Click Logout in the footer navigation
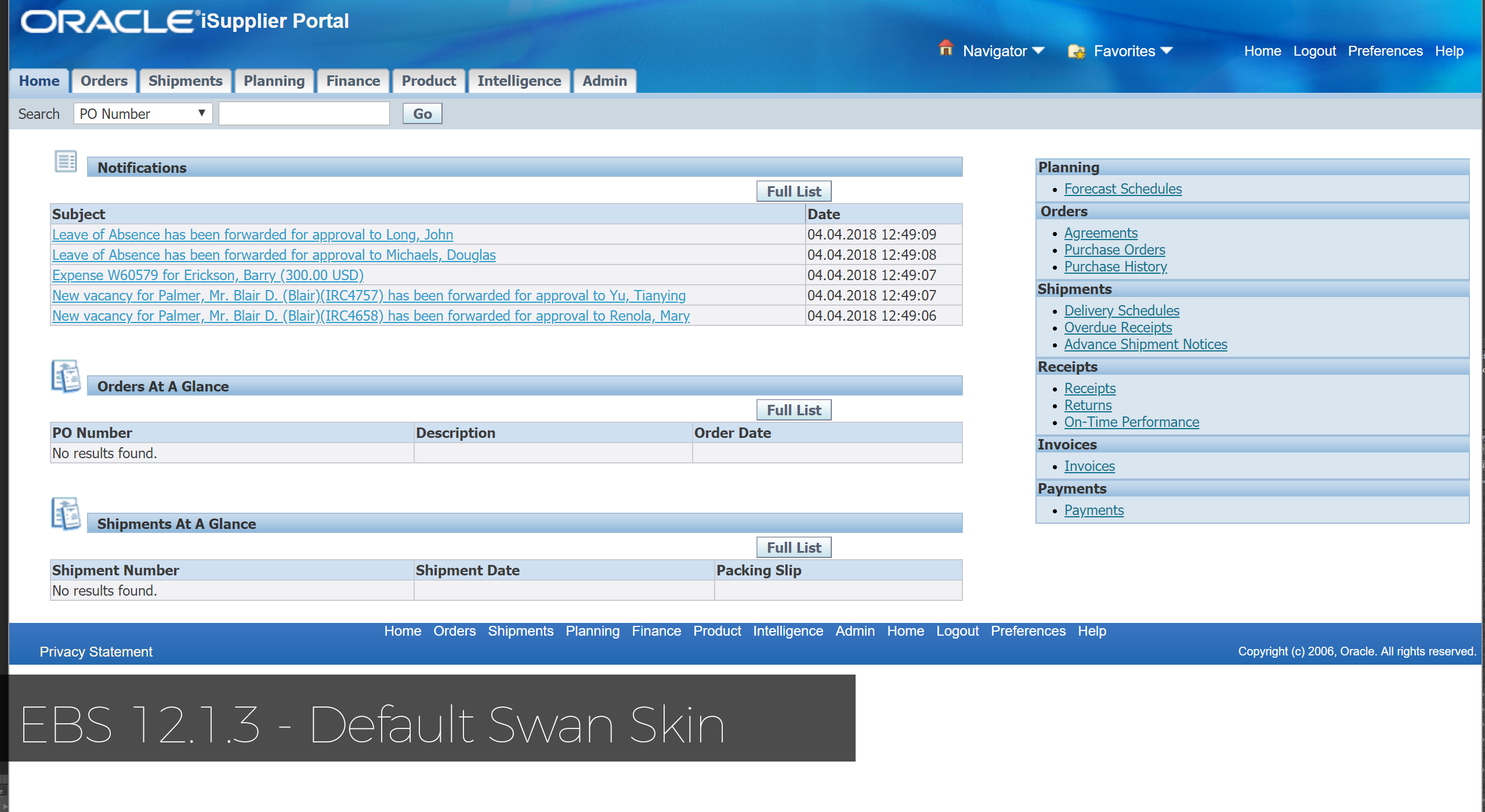Screen dimensions: 1485x812 click(x=957, y=631)
